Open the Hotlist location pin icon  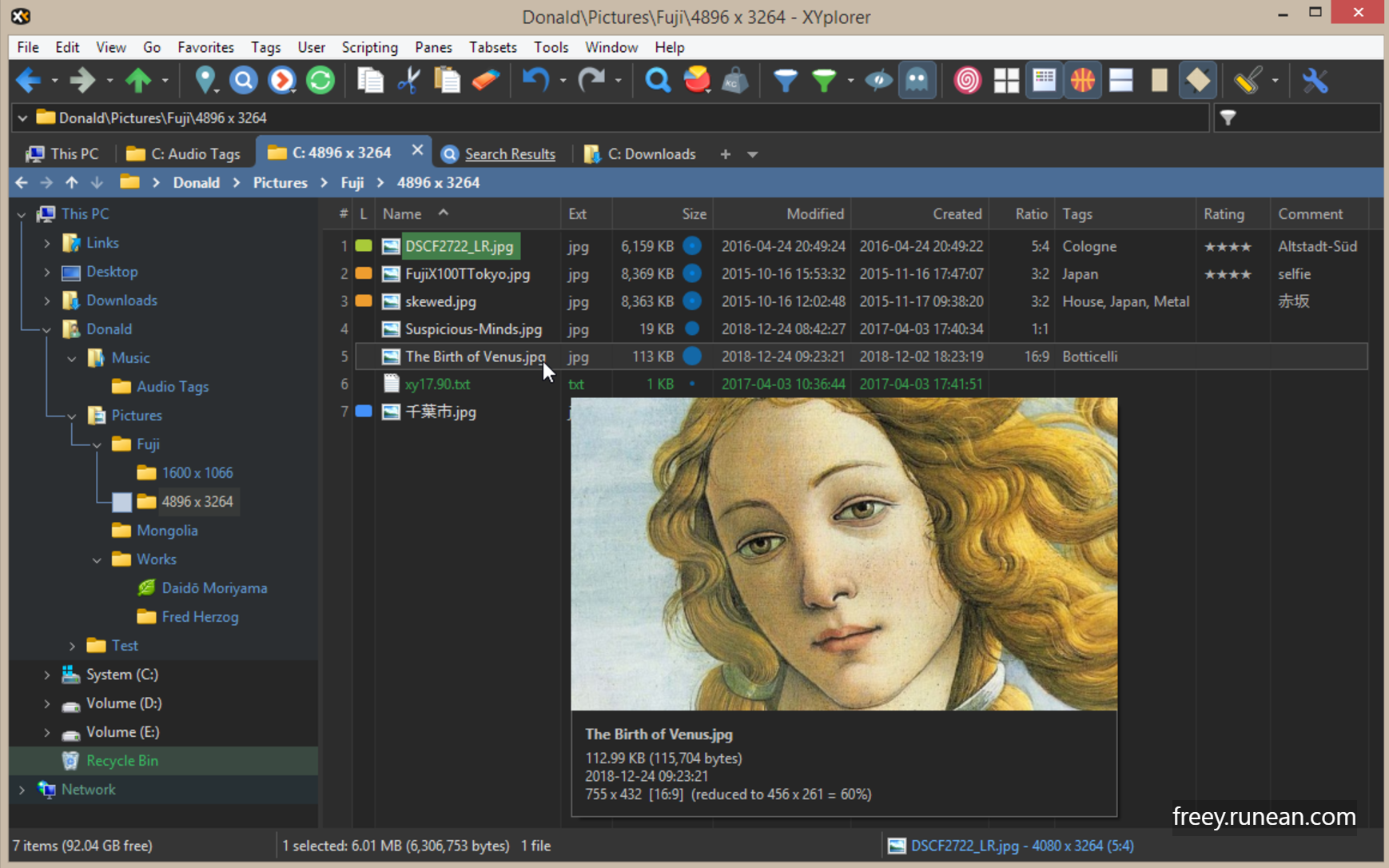coord(205,80)
